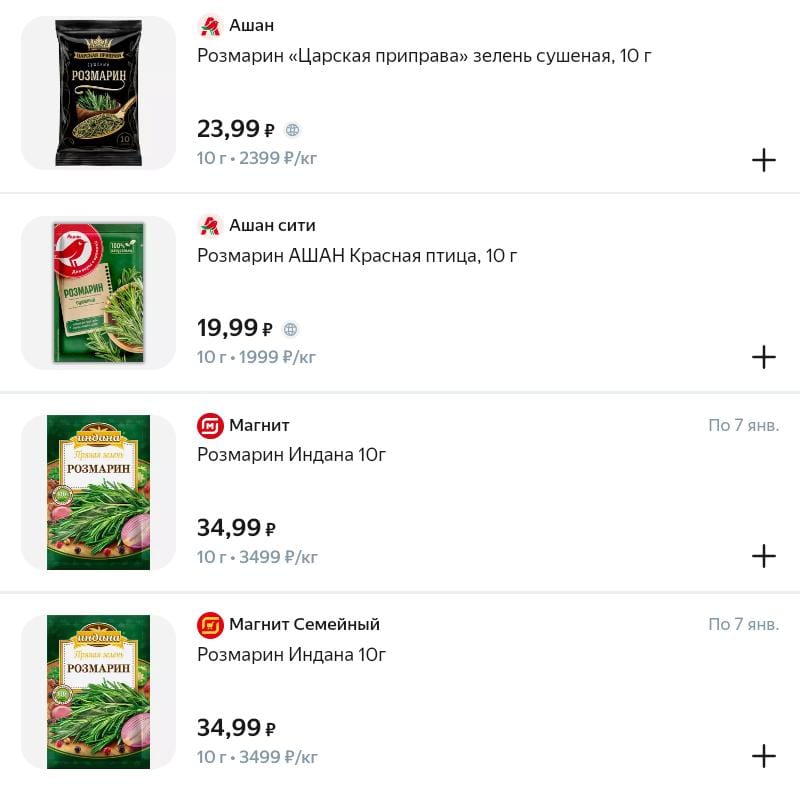Open АШАН Красная птица product image
800x787 pixels.
coord(98,292)
